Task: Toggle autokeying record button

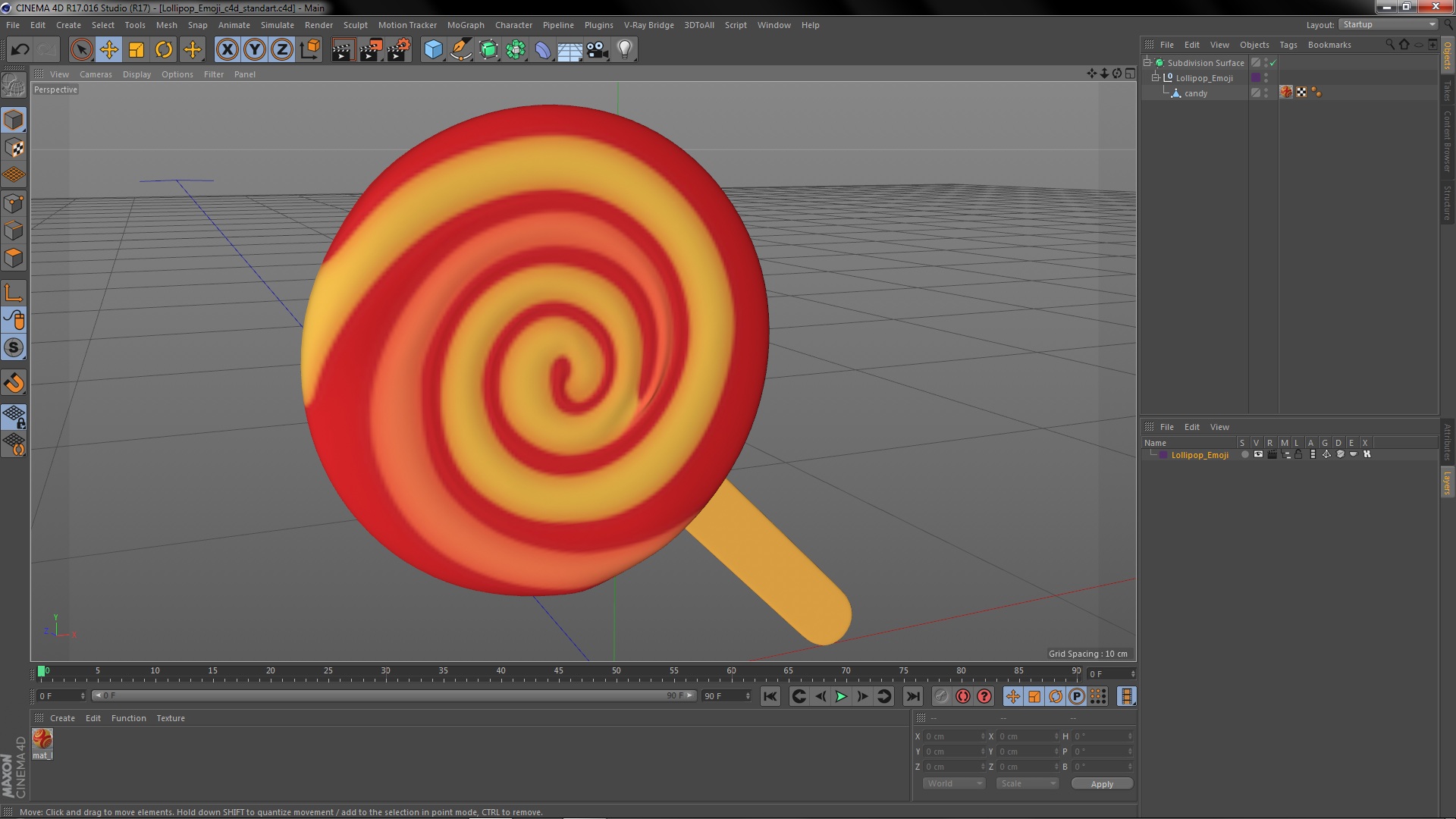Action: coord(963,696)
